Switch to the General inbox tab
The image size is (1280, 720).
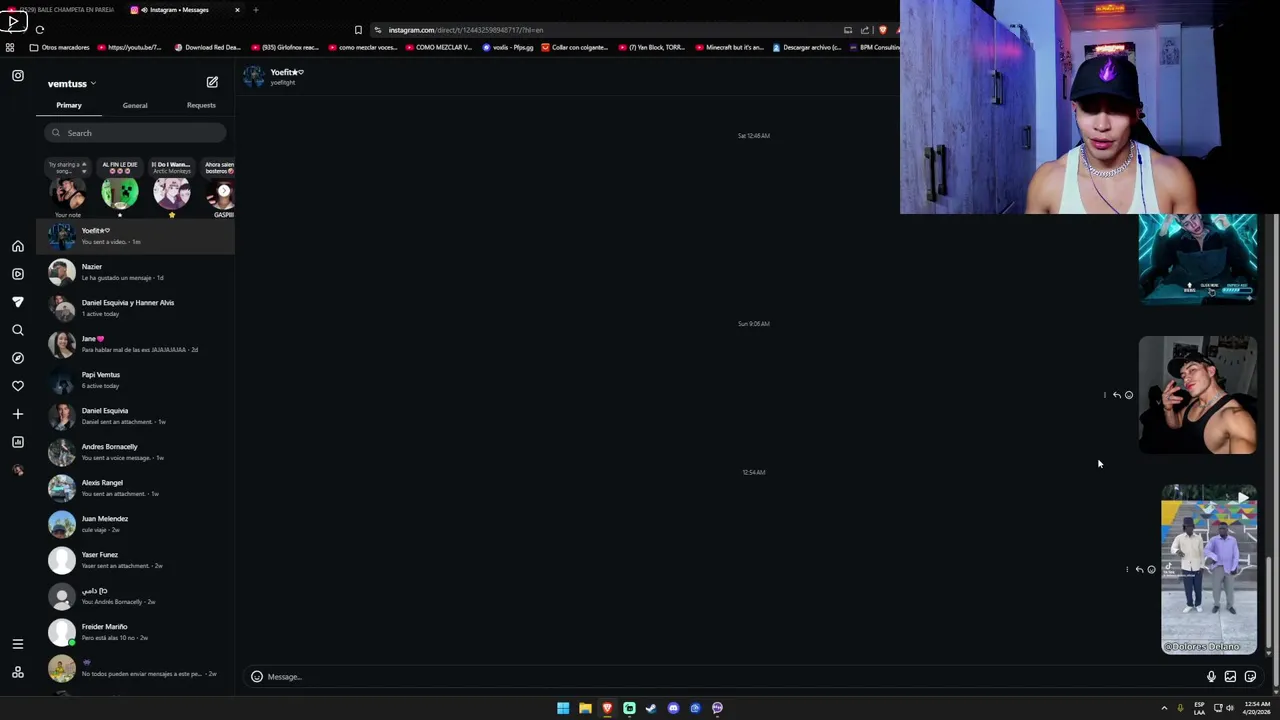click(x=135, y=105)
